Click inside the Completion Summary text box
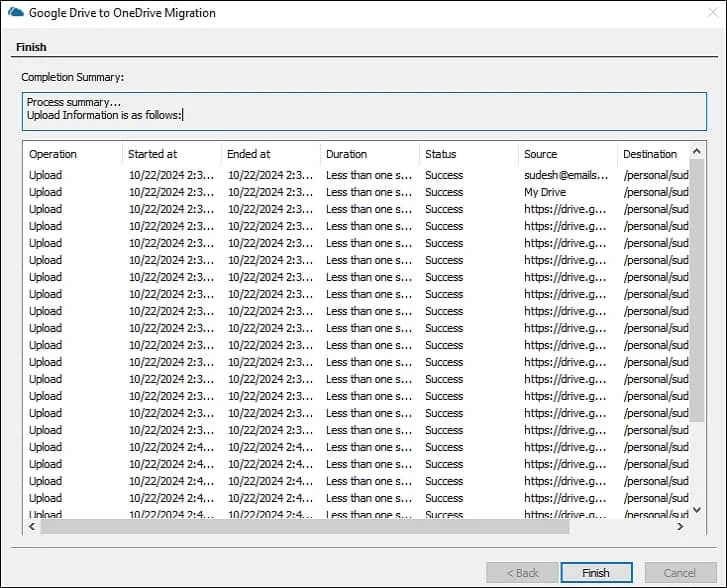Viewport: 727px width, 588px height. pos(364,111)
